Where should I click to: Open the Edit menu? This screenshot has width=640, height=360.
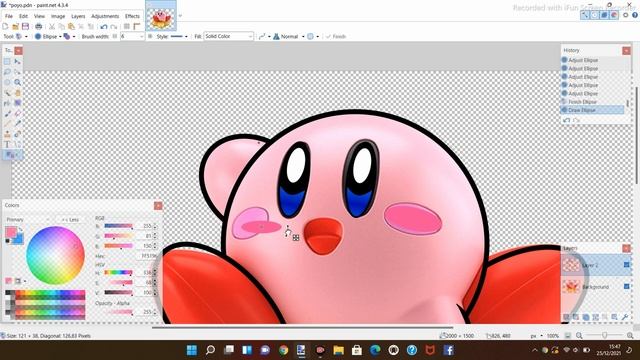click(x=23, y=16)
